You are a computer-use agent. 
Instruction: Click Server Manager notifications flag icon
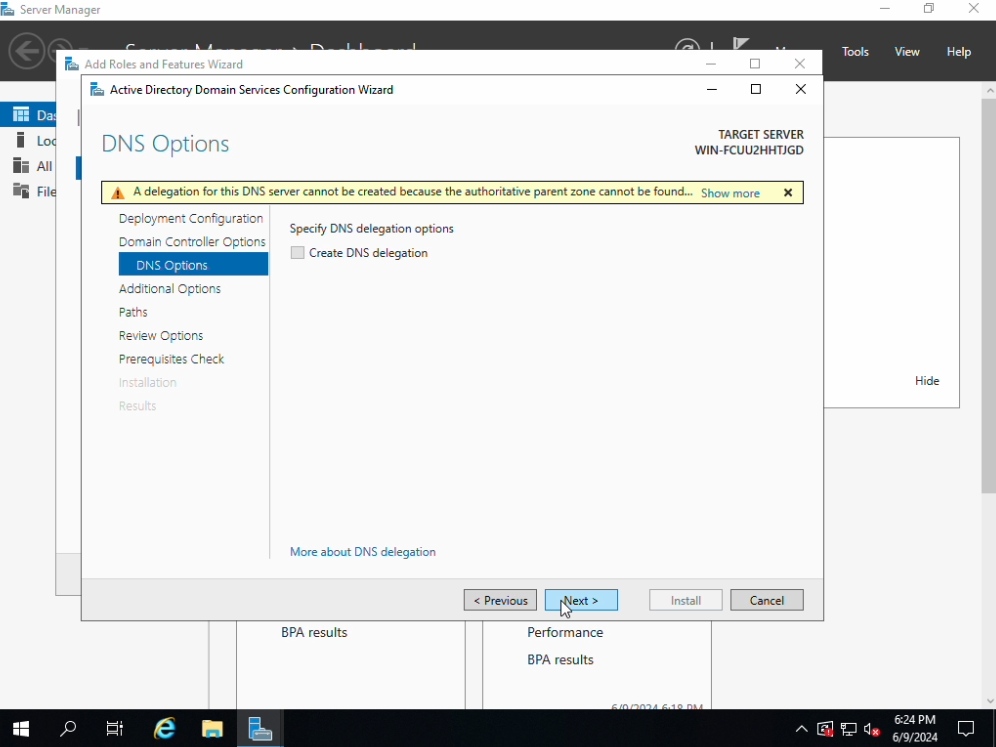click(x=741, y=46)
